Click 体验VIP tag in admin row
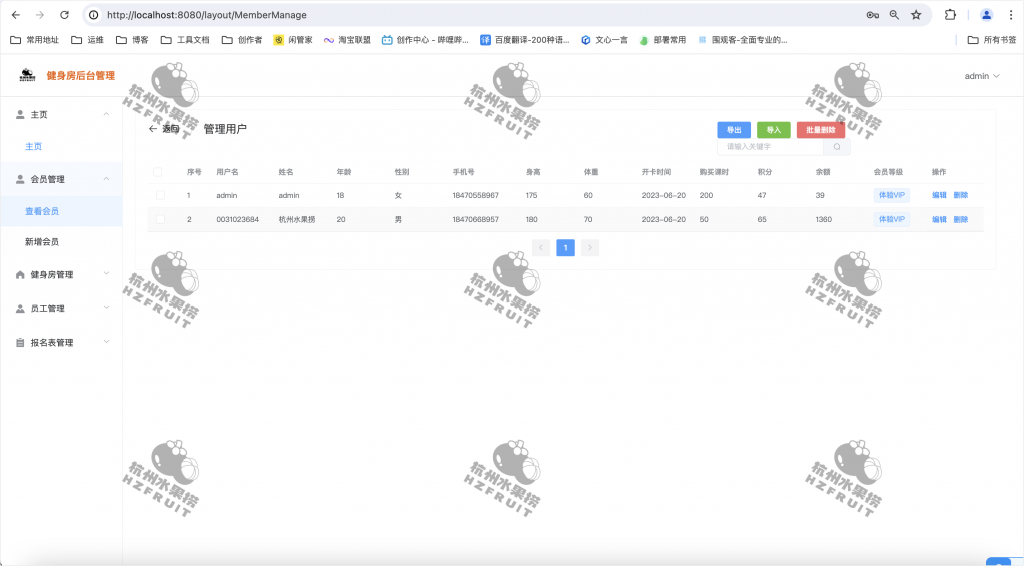This screenshot has height=566, width=1024. coord(891,195)
